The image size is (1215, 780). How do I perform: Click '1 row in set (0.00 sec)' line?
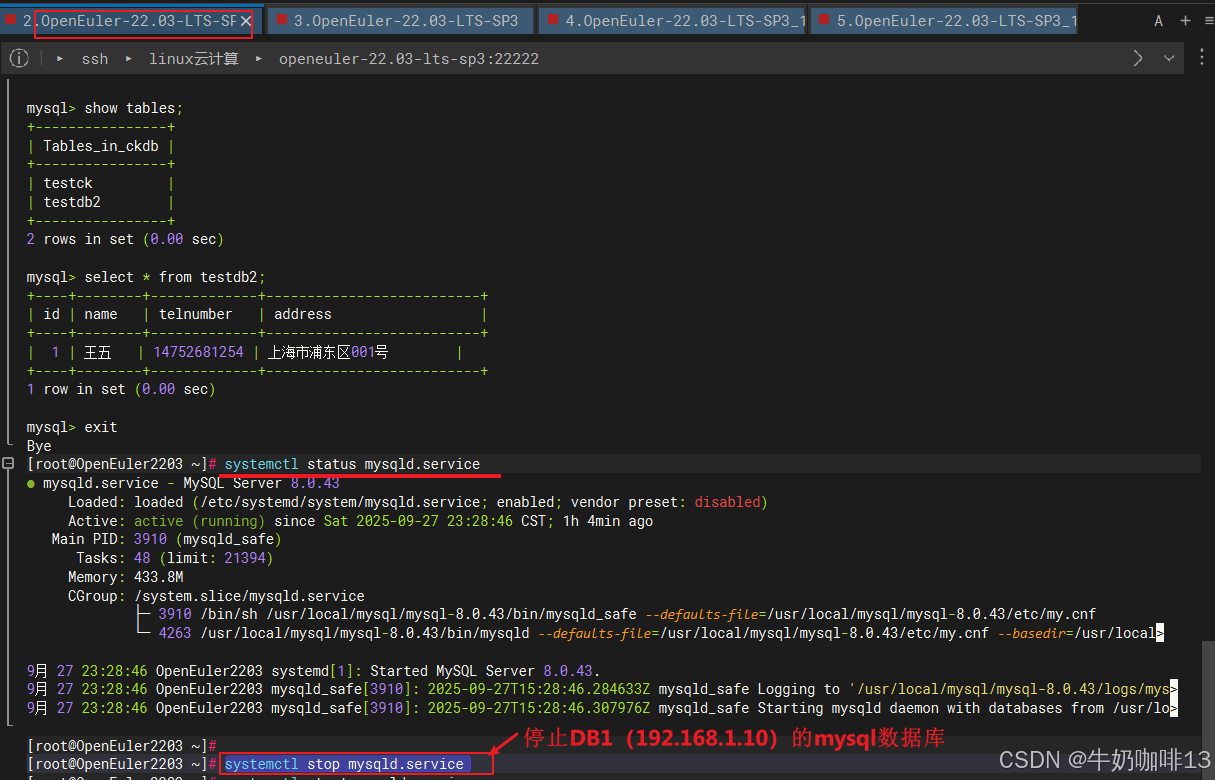coord(121,389)
